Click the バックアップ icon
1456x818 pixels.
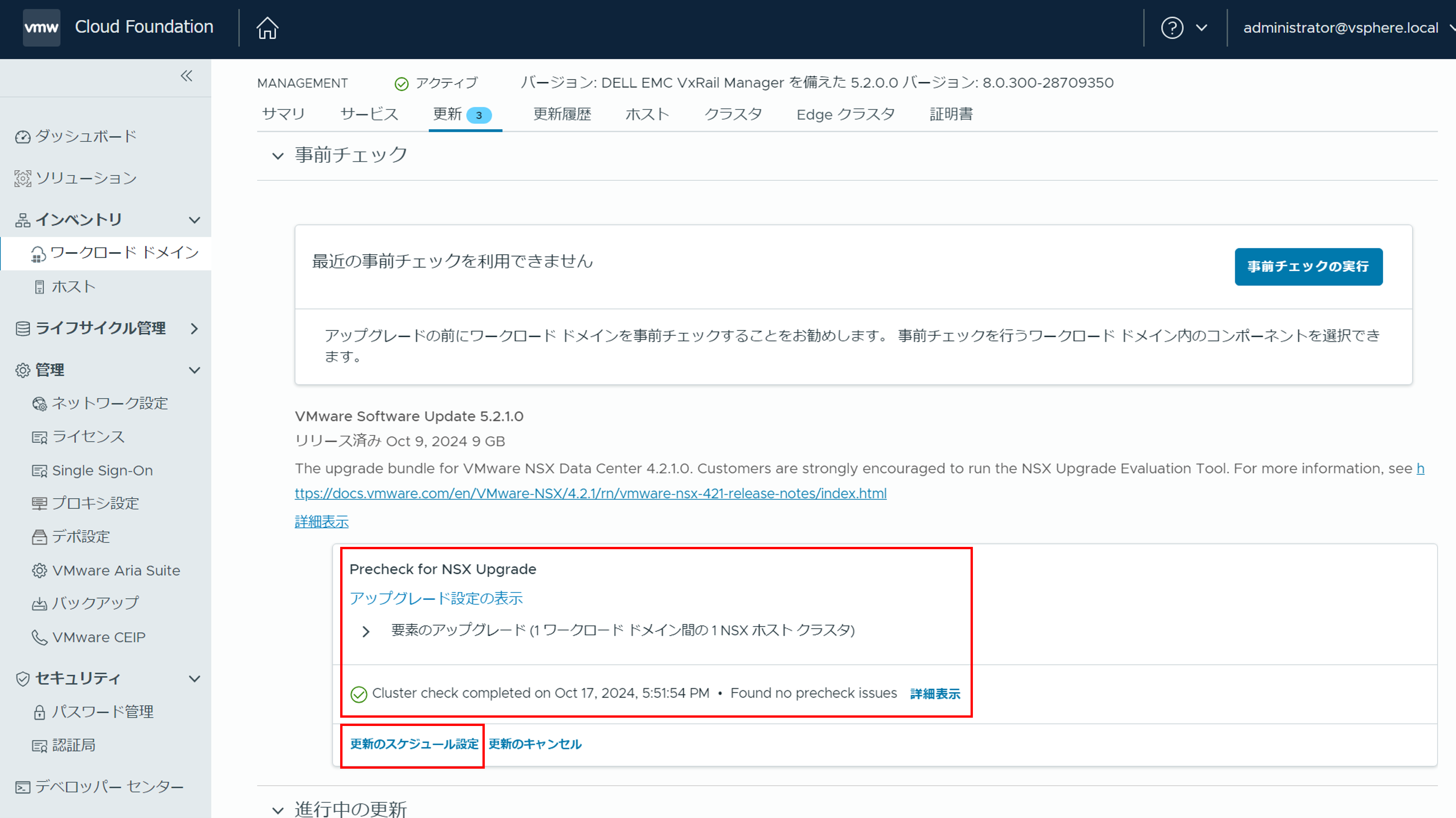point(39,604)
